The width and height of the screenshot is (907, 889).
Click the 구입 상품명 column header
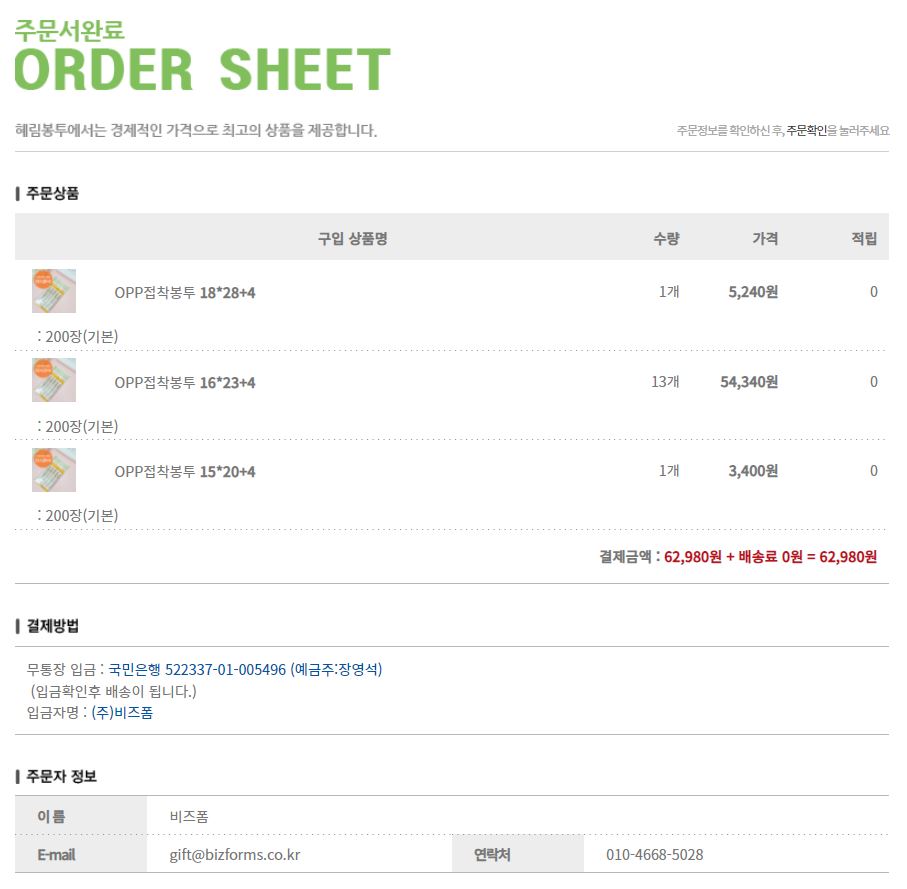(352, 238)
